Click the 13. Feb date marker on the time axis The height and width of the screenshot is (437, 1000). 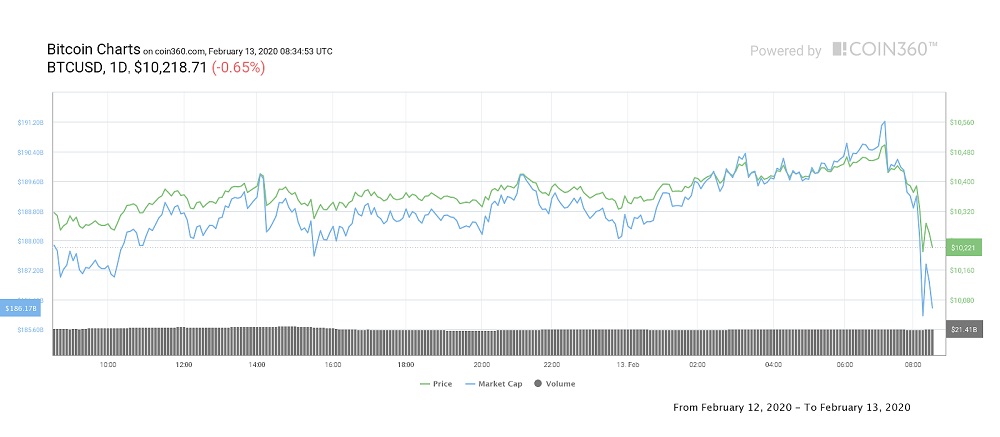(x=628, y=365)
